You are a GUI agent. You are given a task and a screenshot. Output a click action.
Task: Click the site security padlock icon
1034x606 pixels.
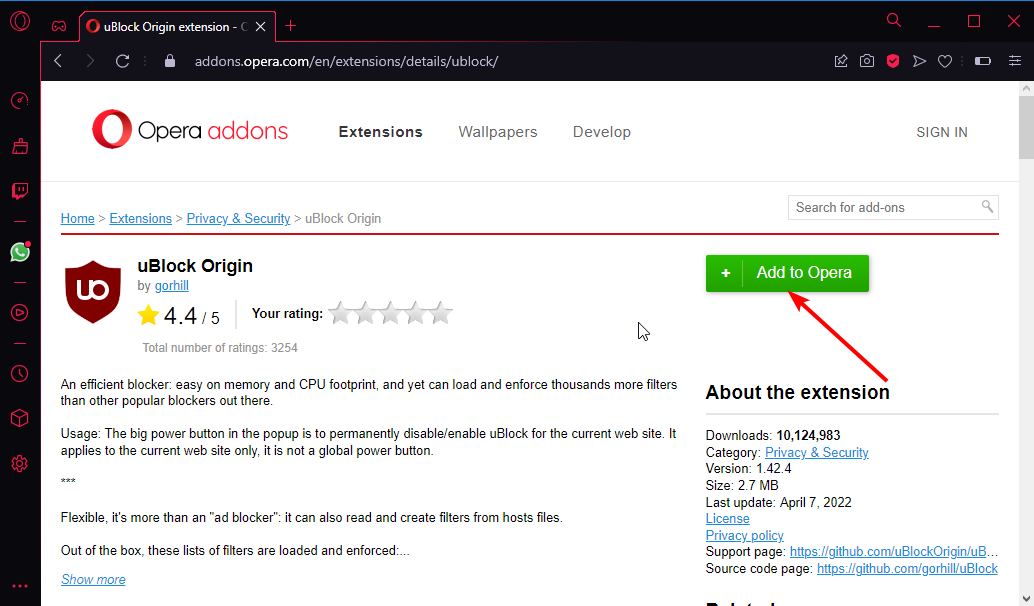pos(169,61)
